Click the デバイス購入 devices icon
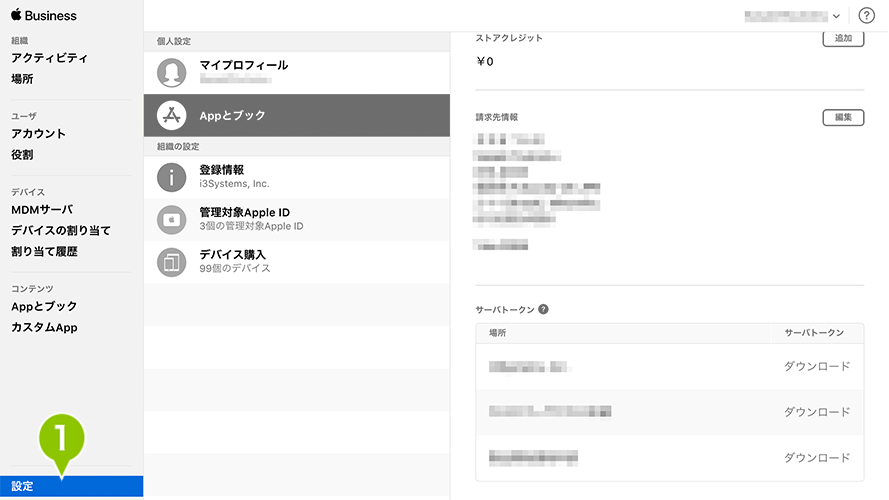Screen dimensions: 889x500 (171, 262)
